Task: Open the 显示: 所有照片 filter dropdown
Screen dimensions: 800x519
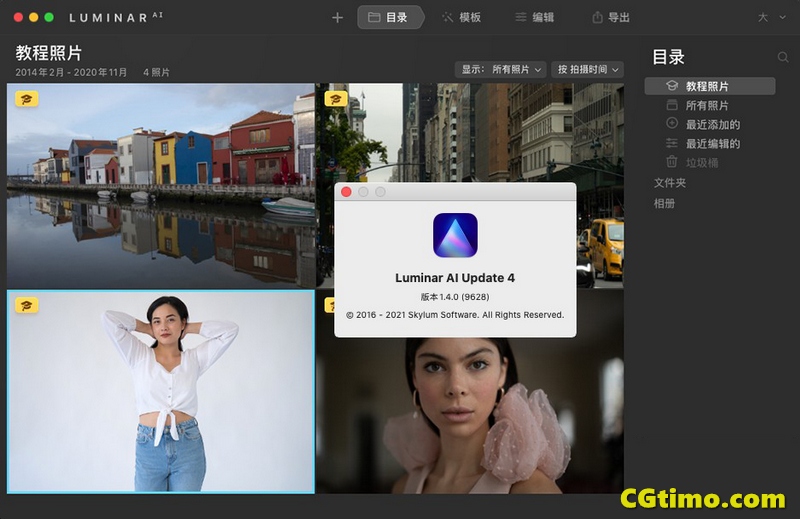Action: point(501,69)
